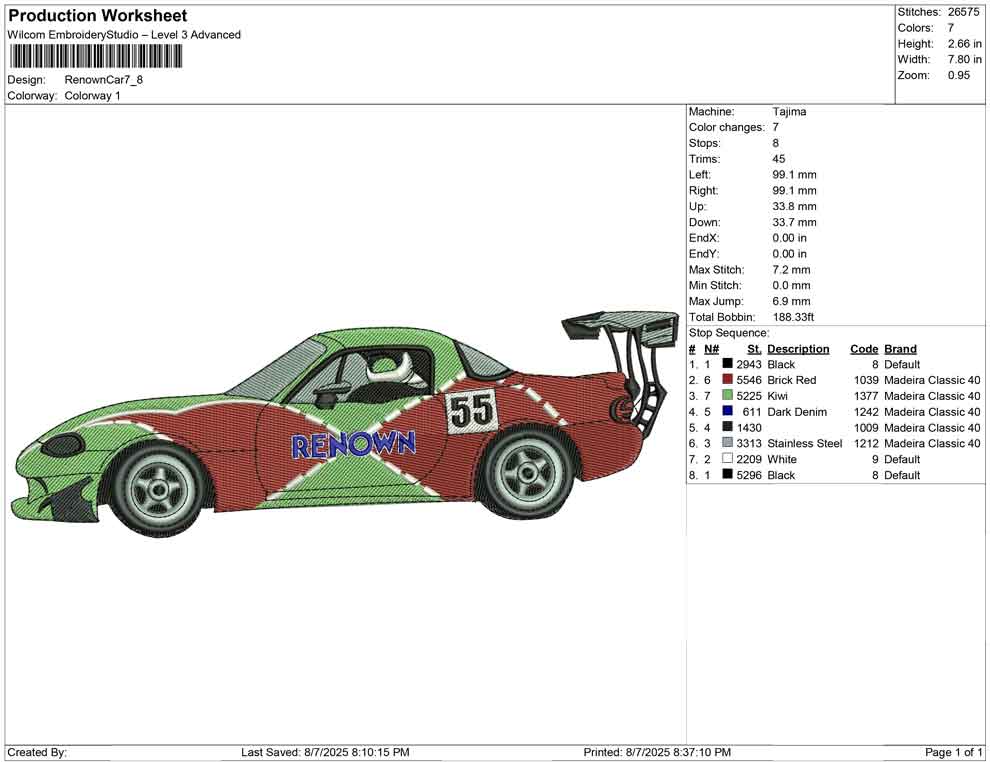This screenshot has height=762, width=990.
Task: Click the Created By label
Action: 37,752
